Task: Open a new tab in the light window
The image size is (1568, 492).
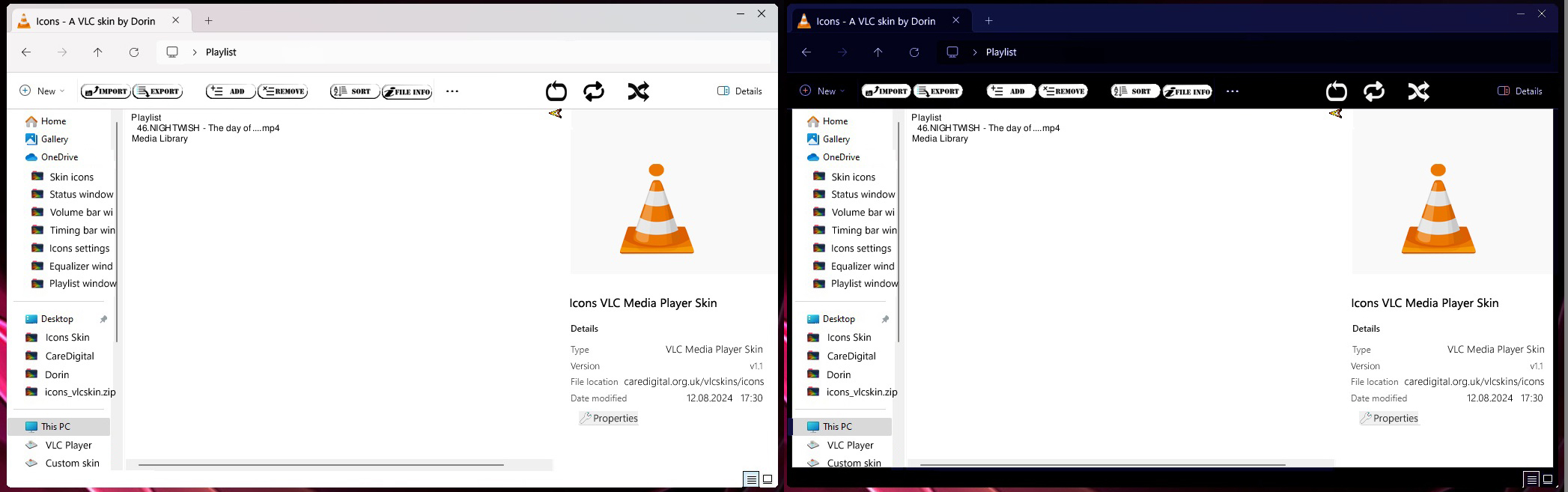Action: click(209, 21)
